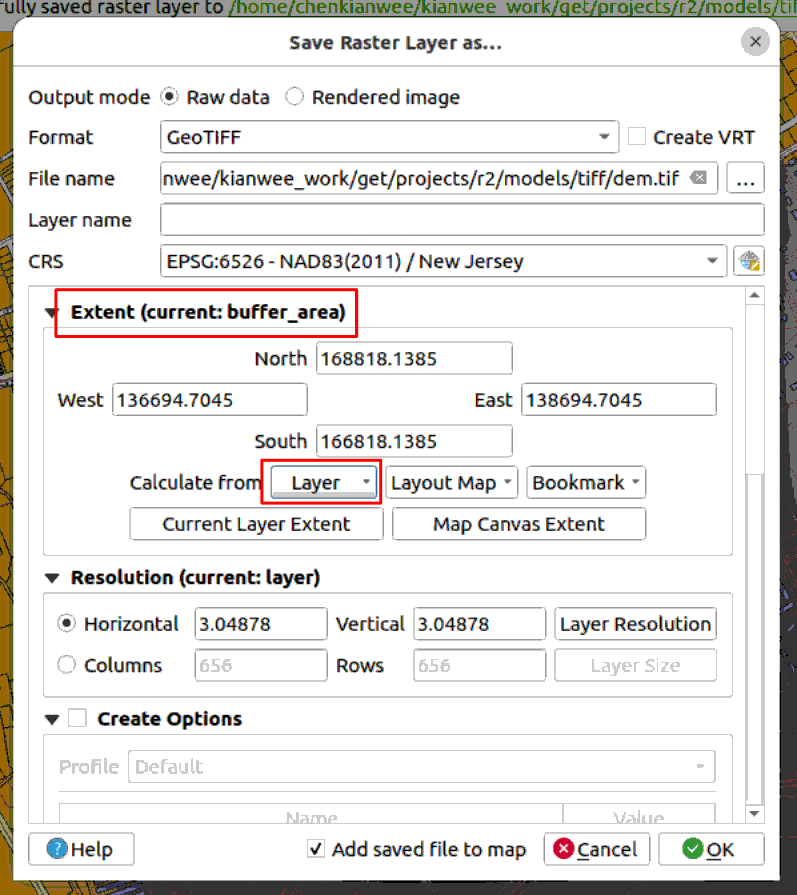Clear the File name field text
This screenshot has height=895, width=797.
click(x=699, y=178)
